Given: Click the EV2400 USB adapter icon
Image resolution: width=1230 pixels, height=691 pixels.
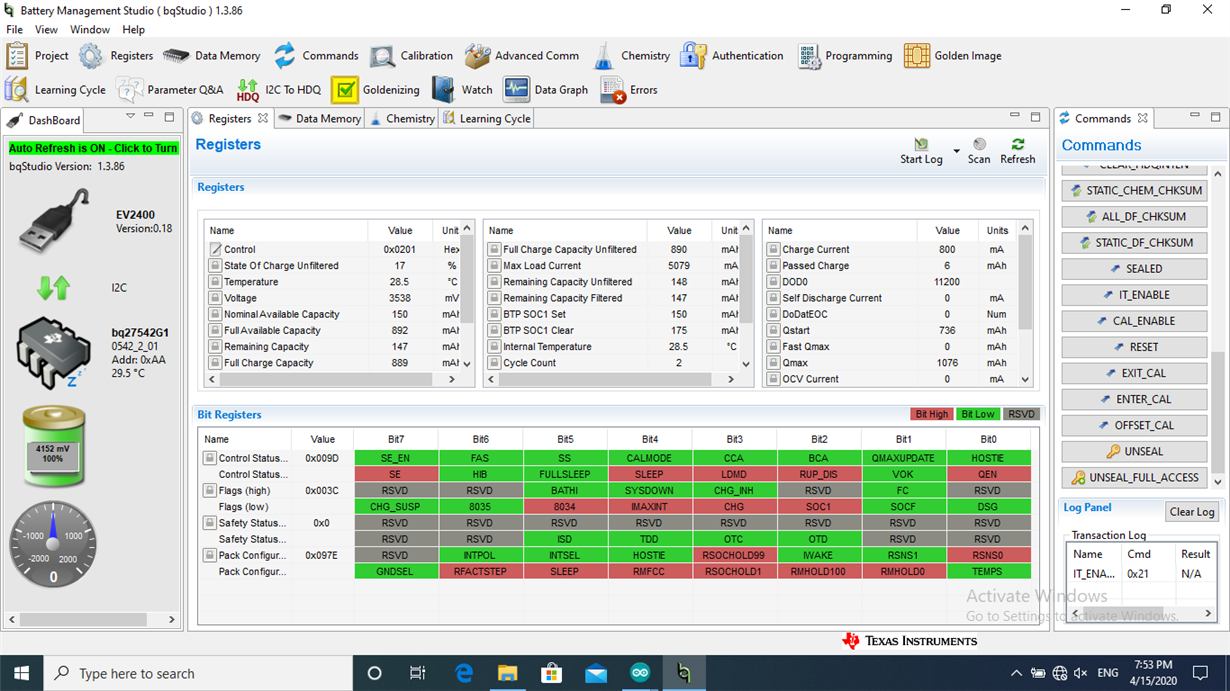Looking at the screenshot, I should [x=54, y=220].
